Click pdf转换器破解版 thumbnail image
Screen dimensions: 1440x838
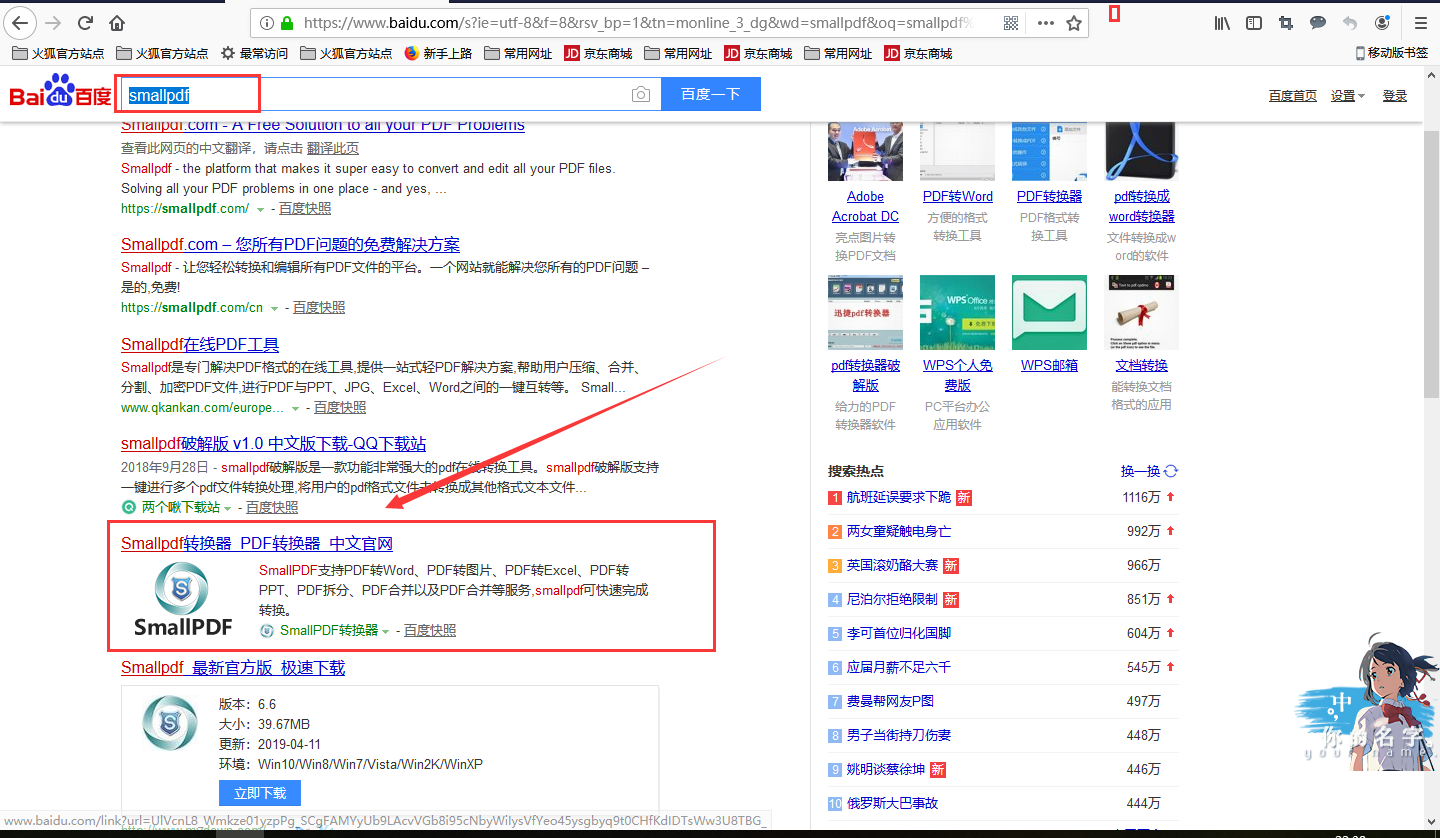coord(865,312)
